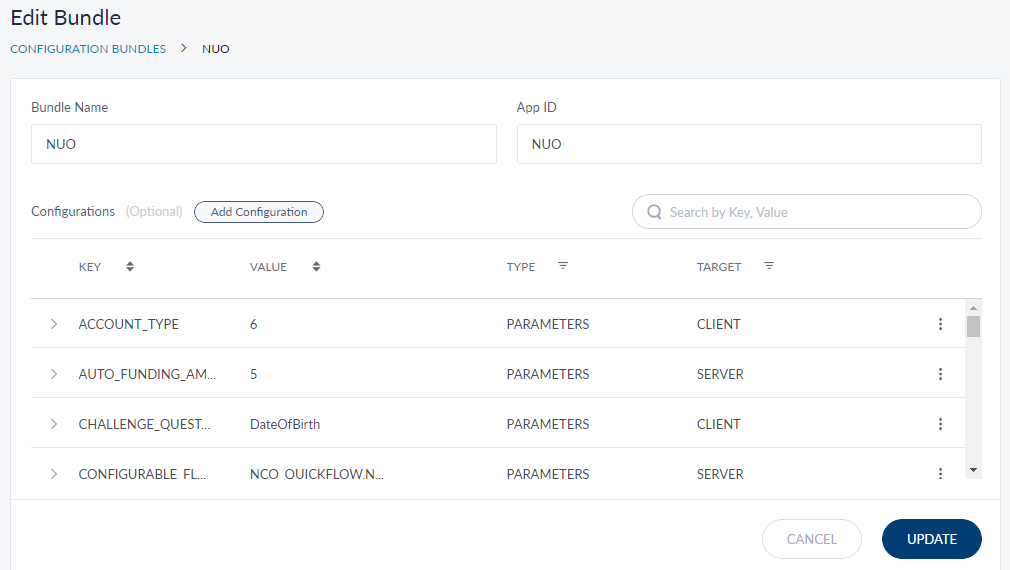
Task: Sort configurations by VALUE column
Action: pyautogui.click(x=316, y=267)
